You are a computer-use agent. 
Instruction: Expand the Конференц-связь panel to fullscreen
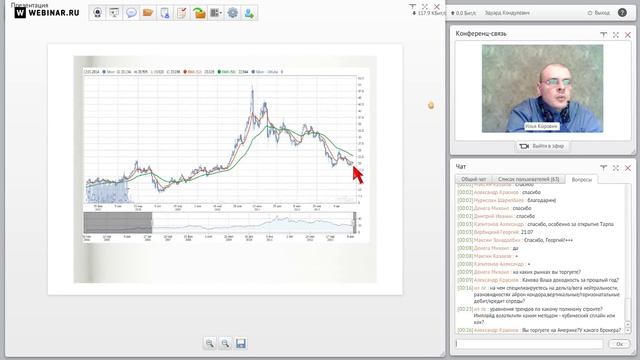point(616,35)
